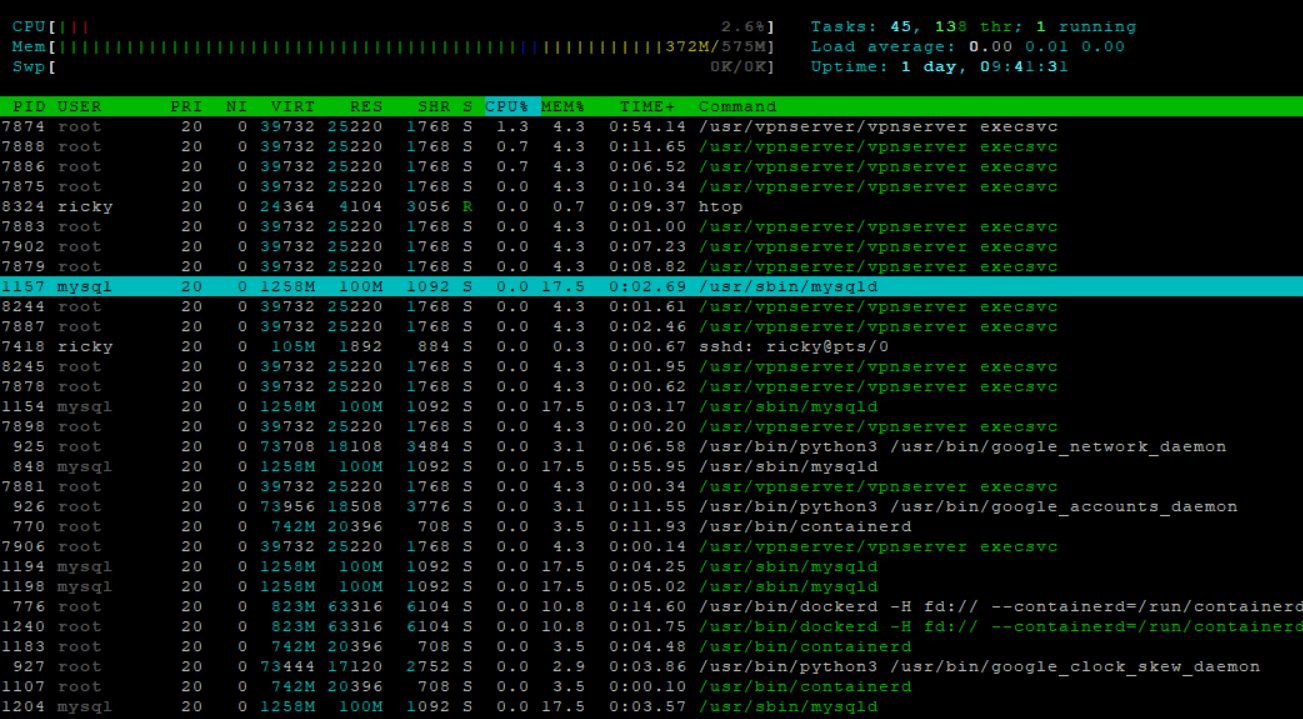Sort by the Command column header
The width and height of the screenshot is (1303, 719).
coord(737,106)
